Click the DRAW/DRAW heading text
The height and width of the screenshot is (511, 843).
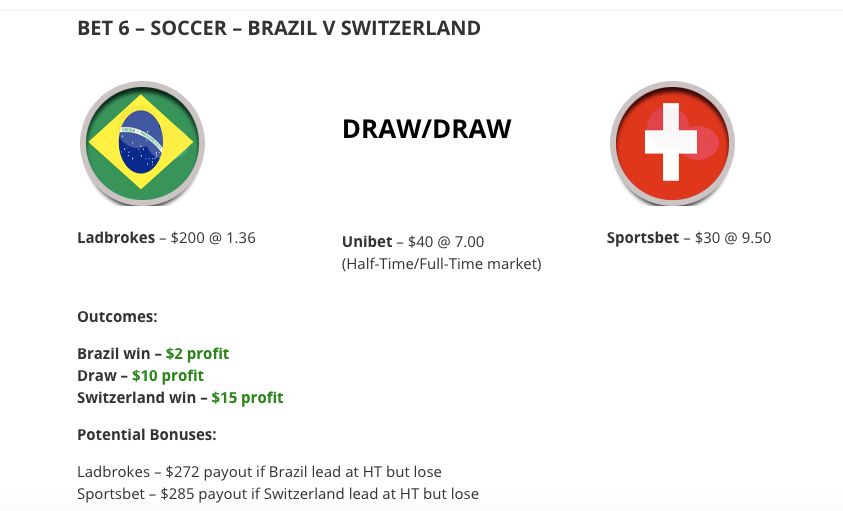(426, 129)
